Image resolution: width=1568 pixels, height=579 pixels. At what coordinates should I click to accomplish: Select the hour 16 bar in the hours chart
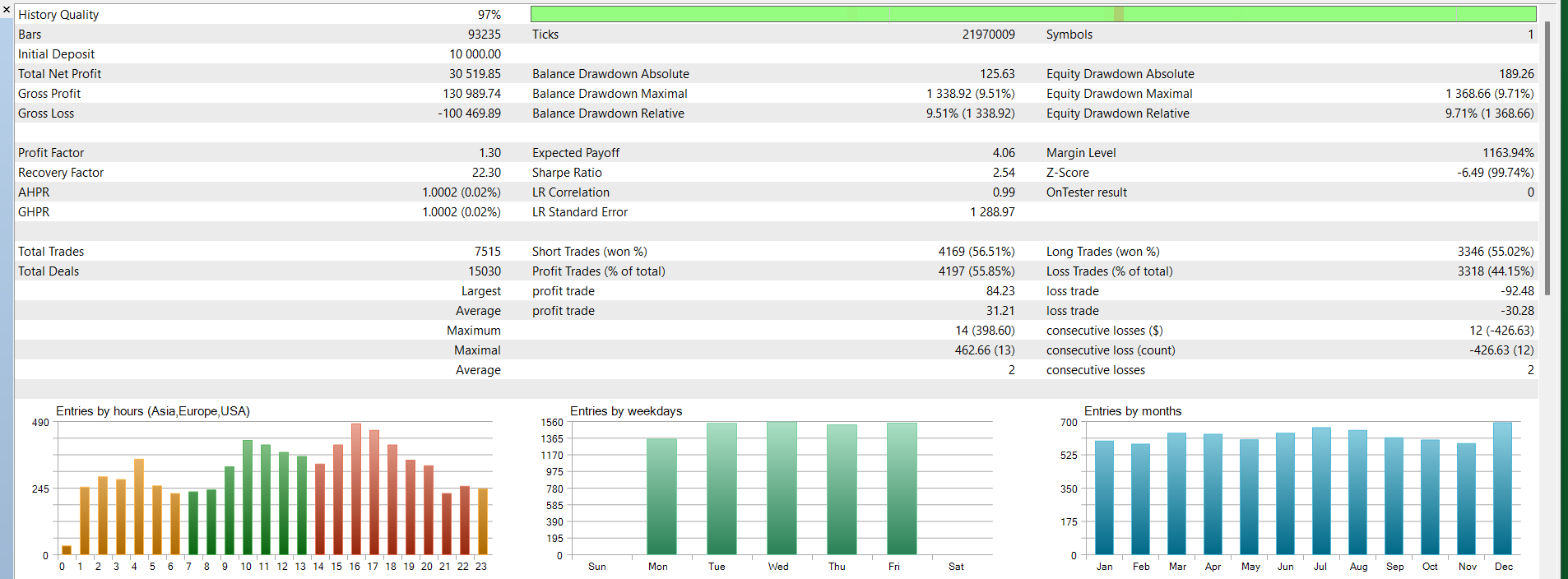[x=356, y=489]
